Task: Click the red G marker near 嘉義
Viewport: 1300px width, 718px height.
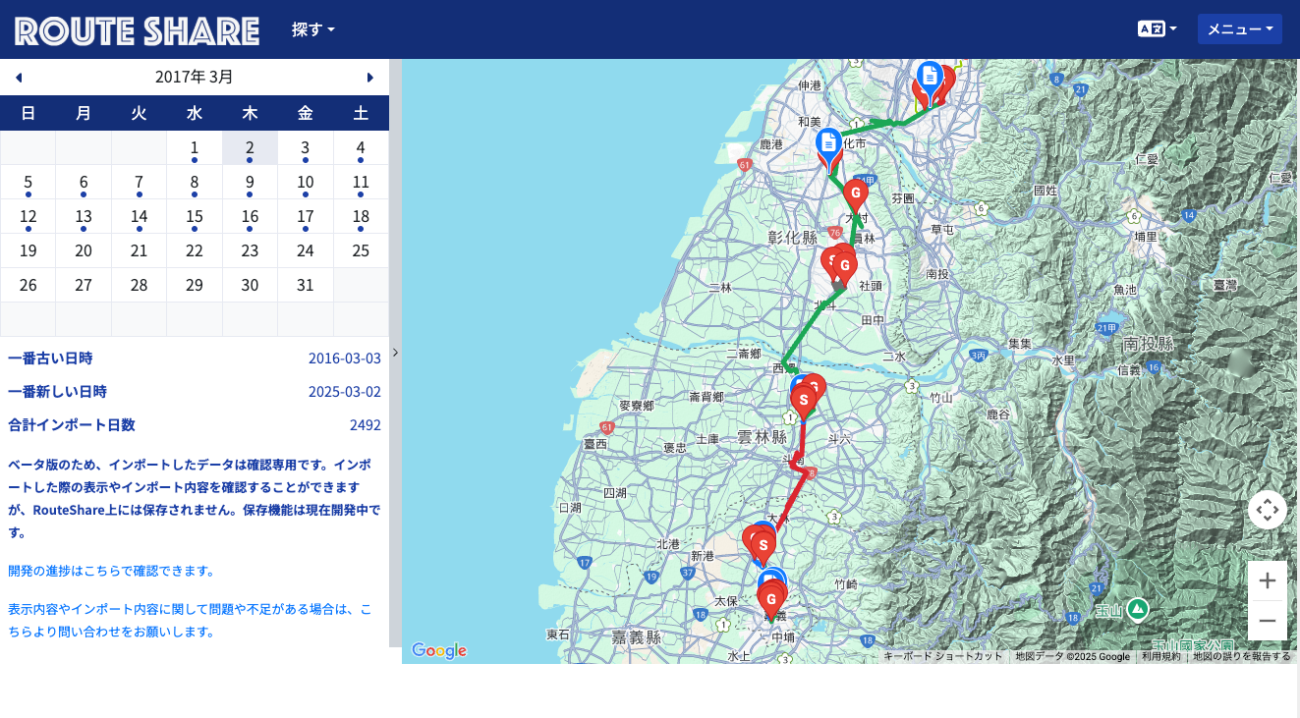Action: coord(770,600)
